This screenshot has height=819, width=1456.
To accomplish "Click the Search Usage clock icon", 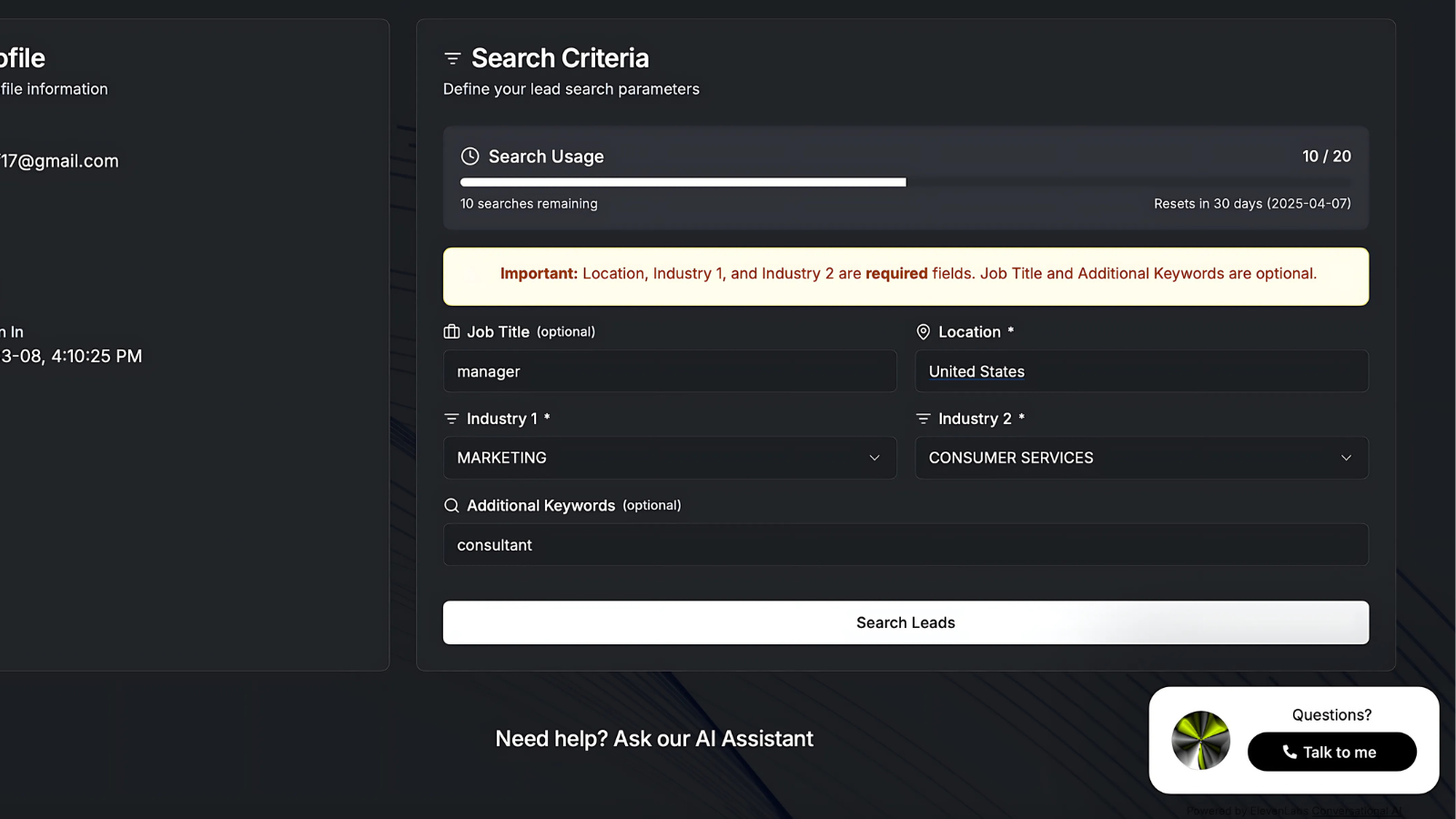I will pyautogui.click(x=470, y=157).
